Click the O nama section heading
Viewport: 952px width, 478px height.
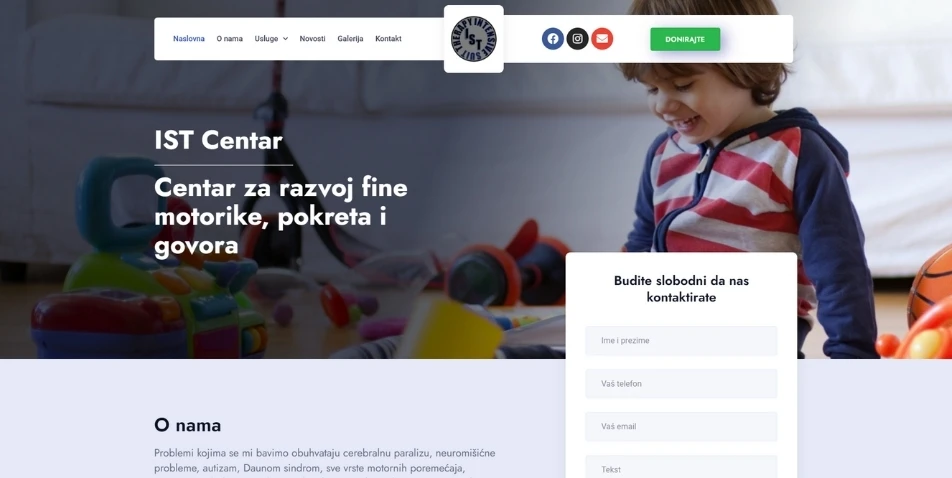pyautogui.click(x=188, y=425)
